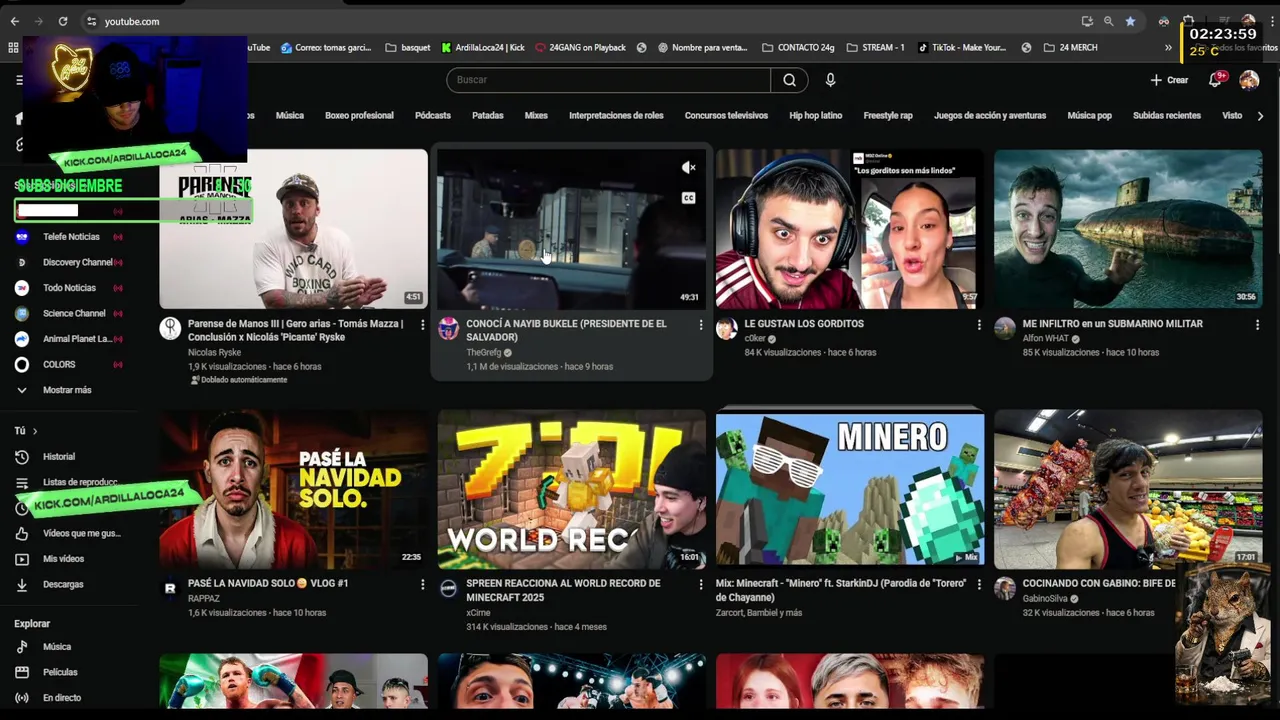This screenshot has height=720, width=1280.
Task: Open options menu for Le gustan los gorditos video
Action: 979,325
